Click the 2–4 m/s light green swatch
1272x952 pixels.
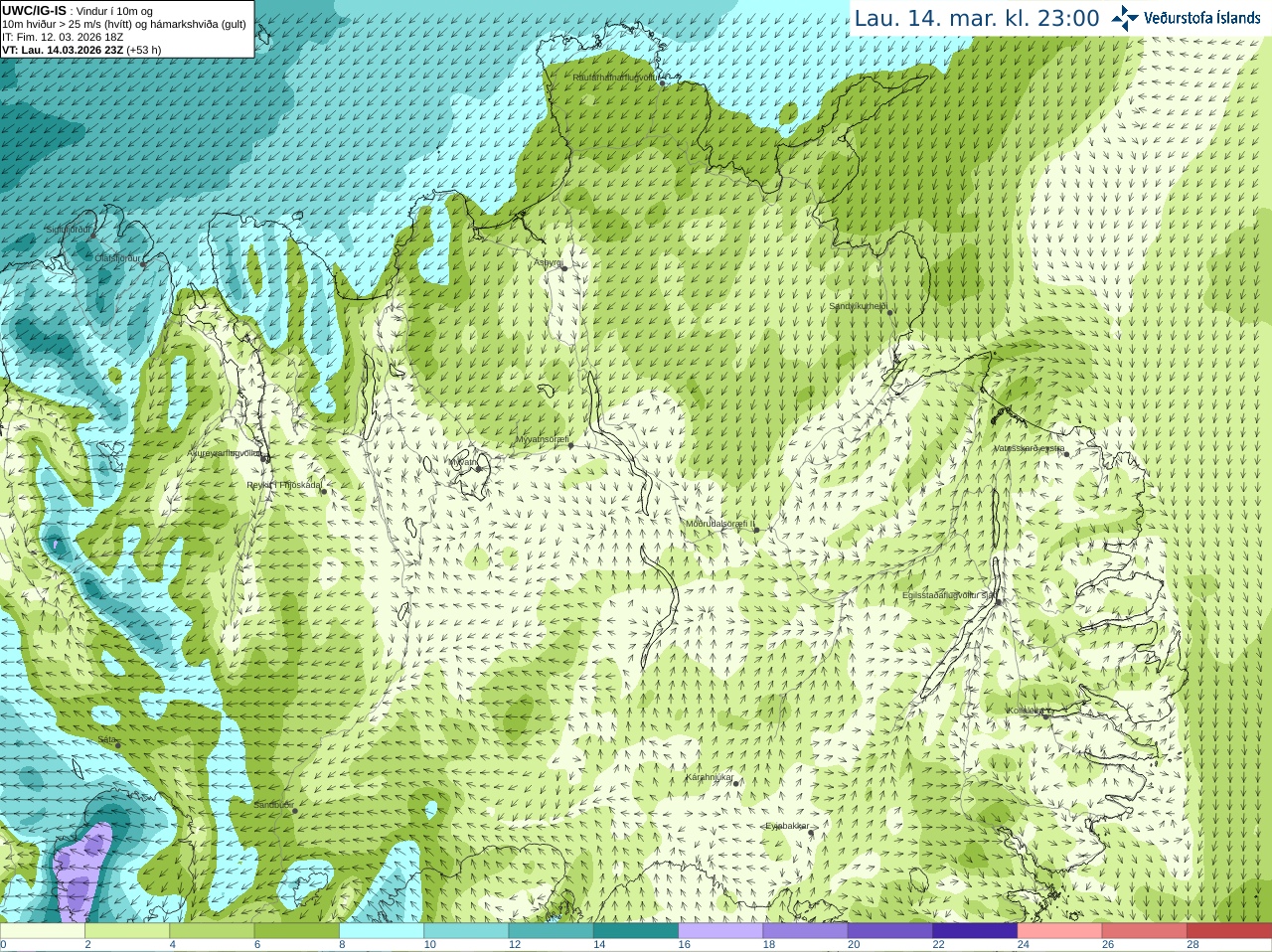click(127, 931)
